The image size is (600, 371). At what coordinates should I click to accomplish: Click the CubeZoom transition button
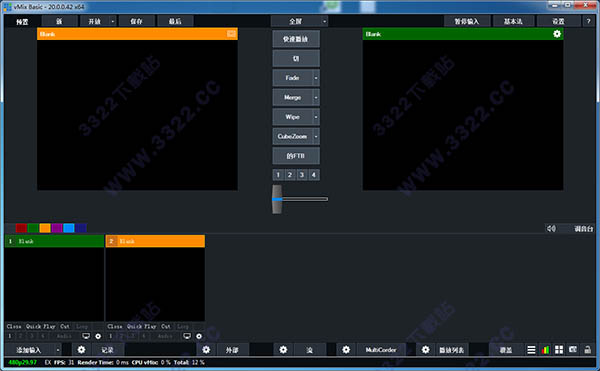(x=292, y=137)
